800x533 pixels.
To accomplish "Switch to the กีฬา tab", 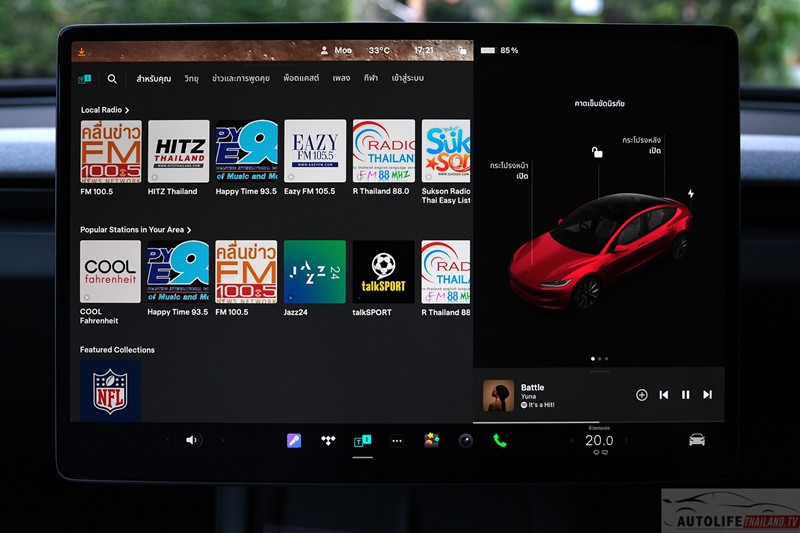I will tap(371, 78).
